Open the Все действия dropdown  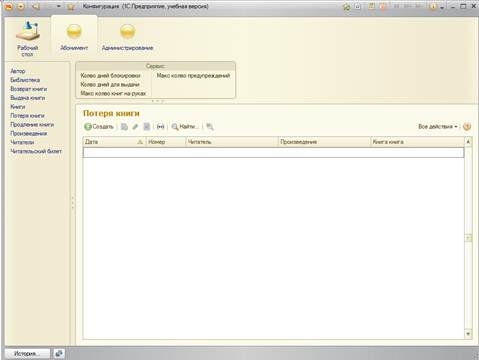coord(438,127)
